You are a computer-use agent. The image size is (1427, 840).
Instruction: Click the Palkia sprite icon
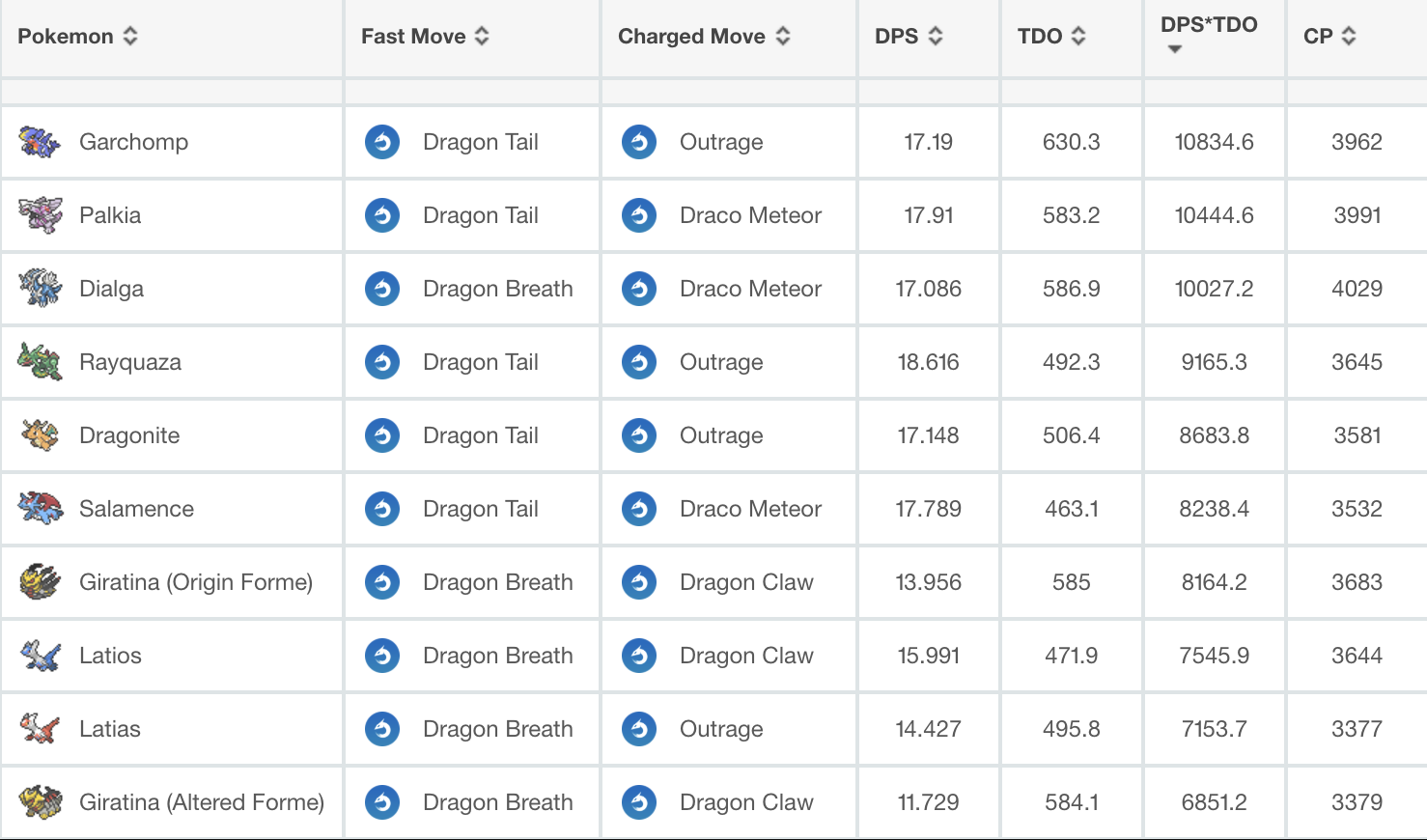point(40,215)
